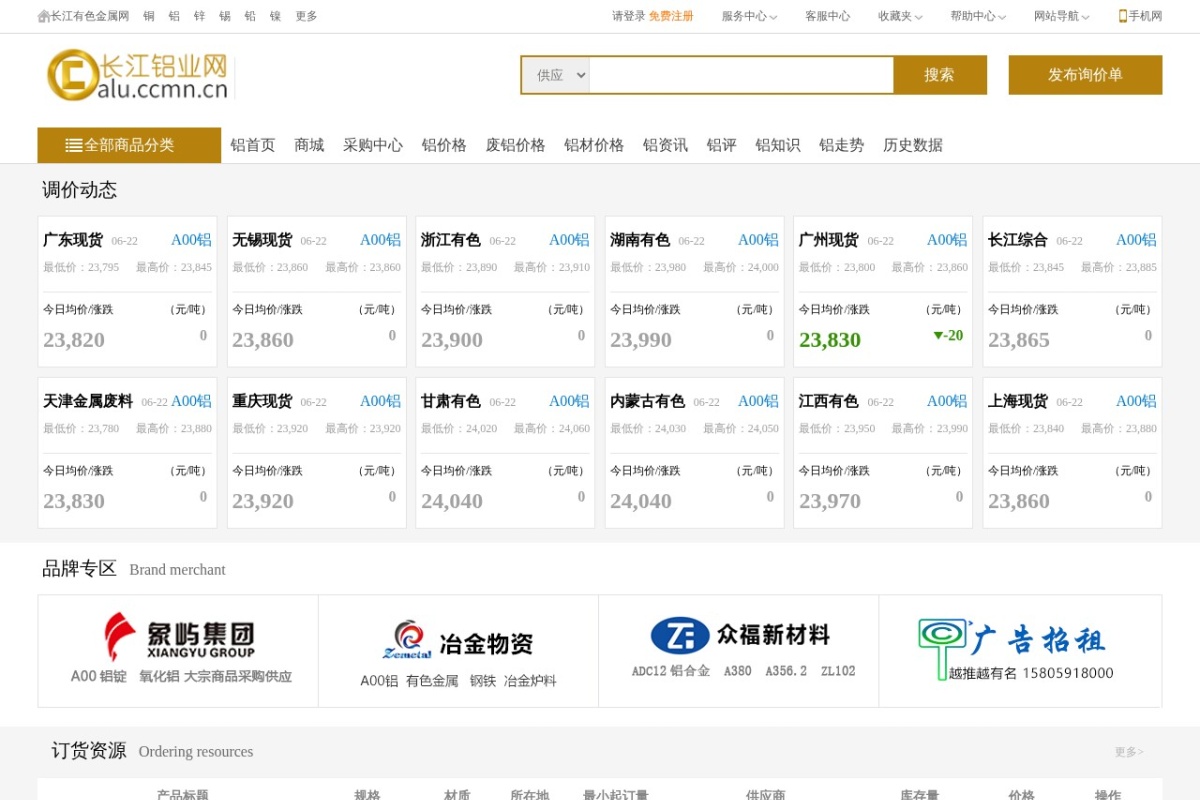Open the 冶金物资 brand banner
This screenshot has height=800, width=1200.
click(459, 651)
